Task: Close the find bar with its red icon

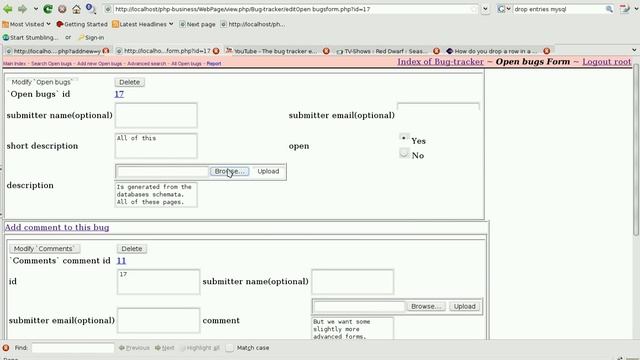Action: [6, 348]
